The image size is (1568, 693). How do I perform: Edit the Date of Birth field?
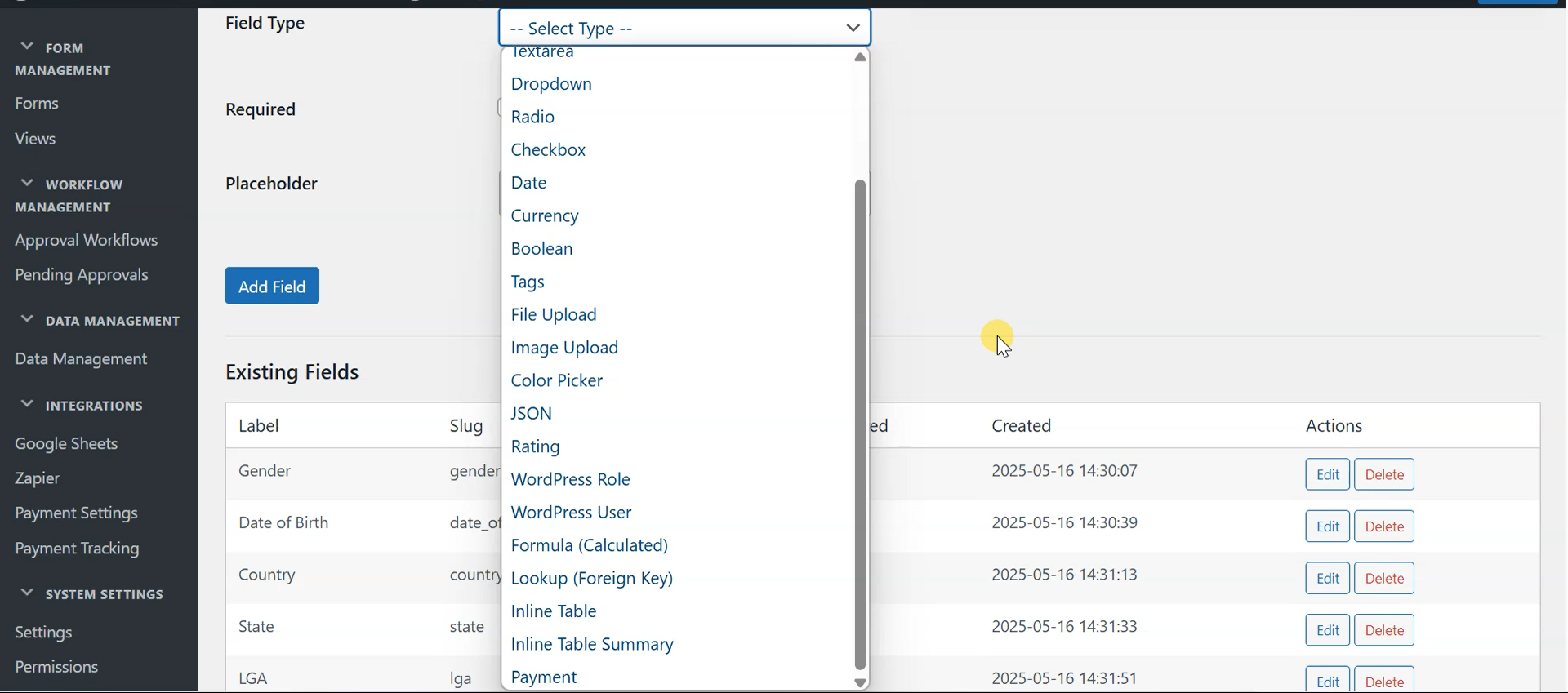[1328, 526]
